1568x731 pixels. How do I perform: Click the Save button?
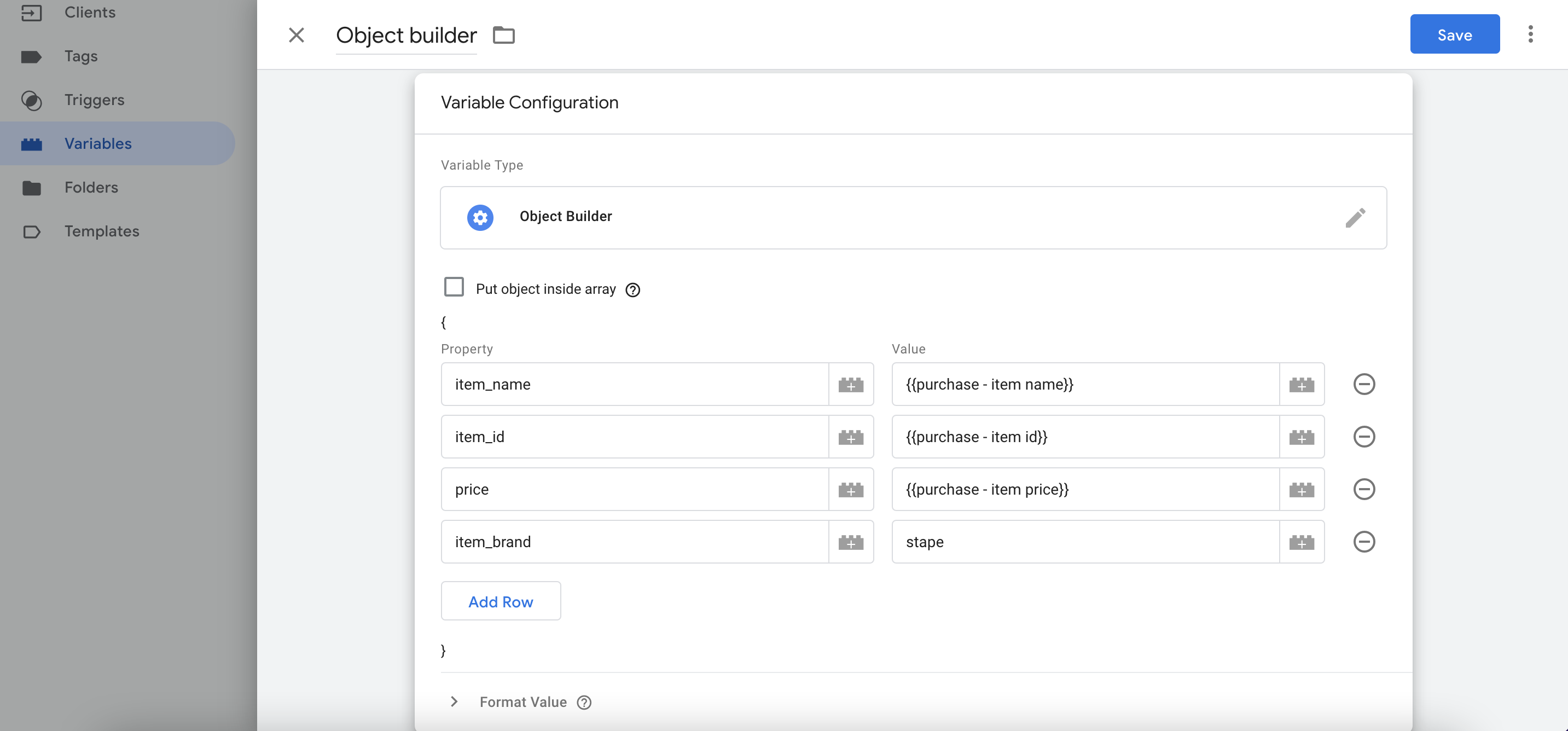coord(1454,34)
